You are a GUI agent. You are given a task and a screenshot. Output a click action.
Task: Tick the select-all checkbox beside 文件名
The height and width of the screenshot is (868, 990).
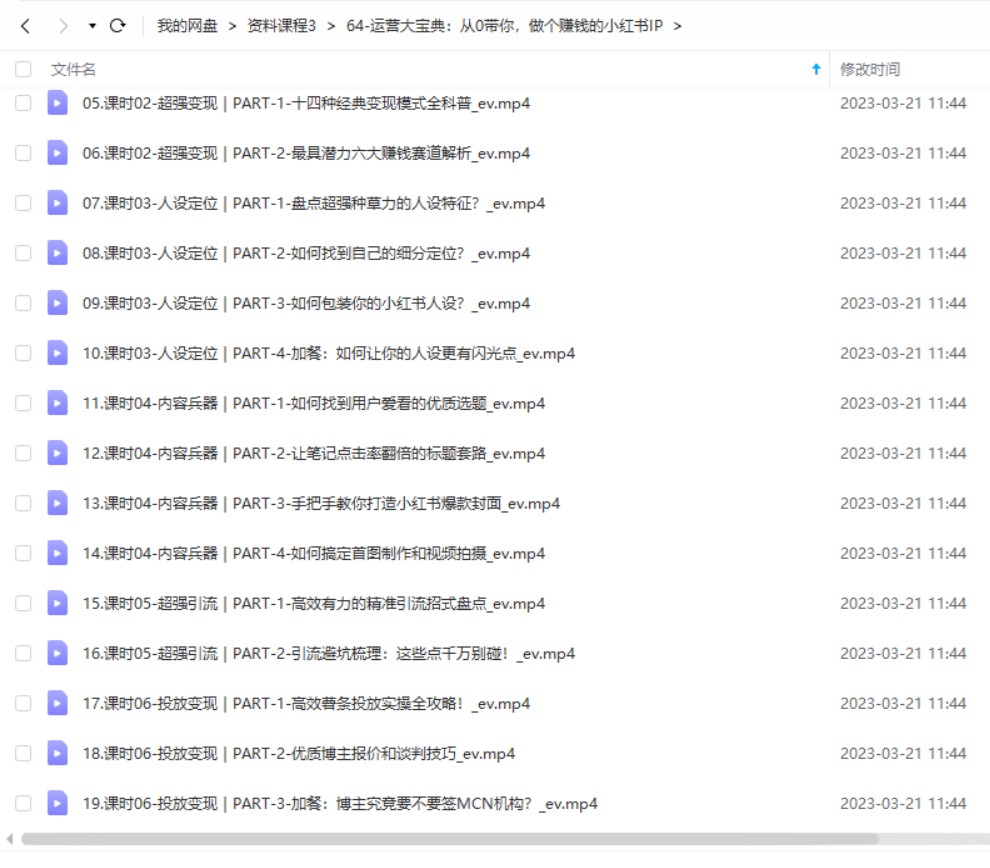(x=23, y=69)
